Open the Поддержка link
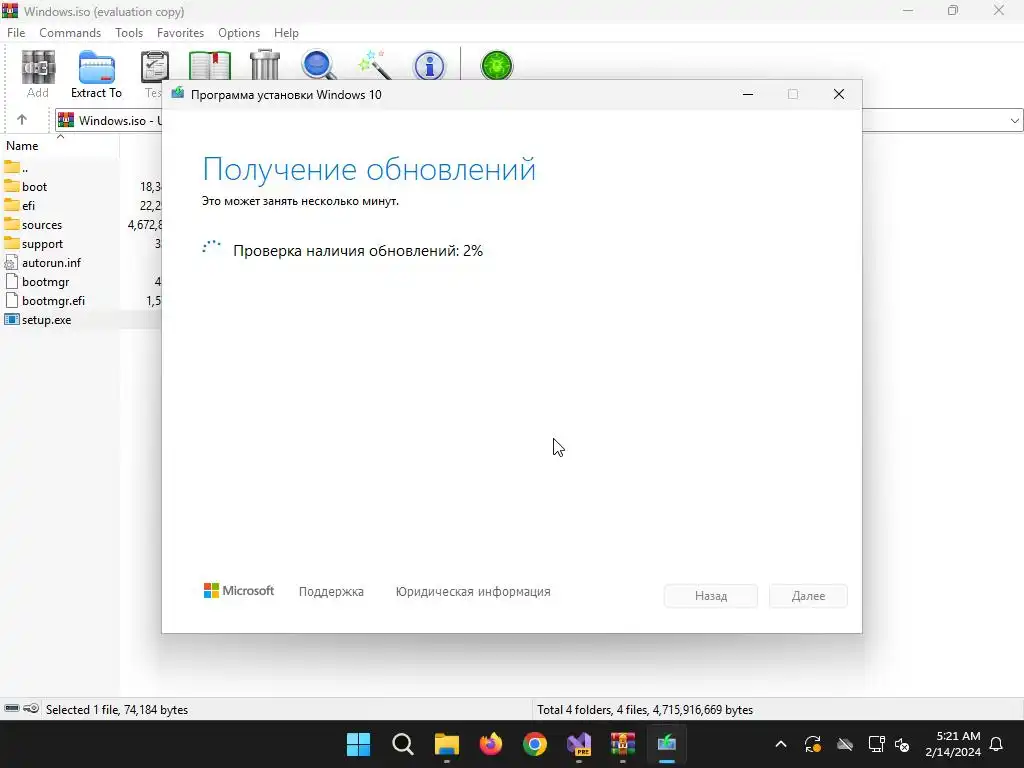Screen dimensions: 1024x768 click(x=331, y=592)
